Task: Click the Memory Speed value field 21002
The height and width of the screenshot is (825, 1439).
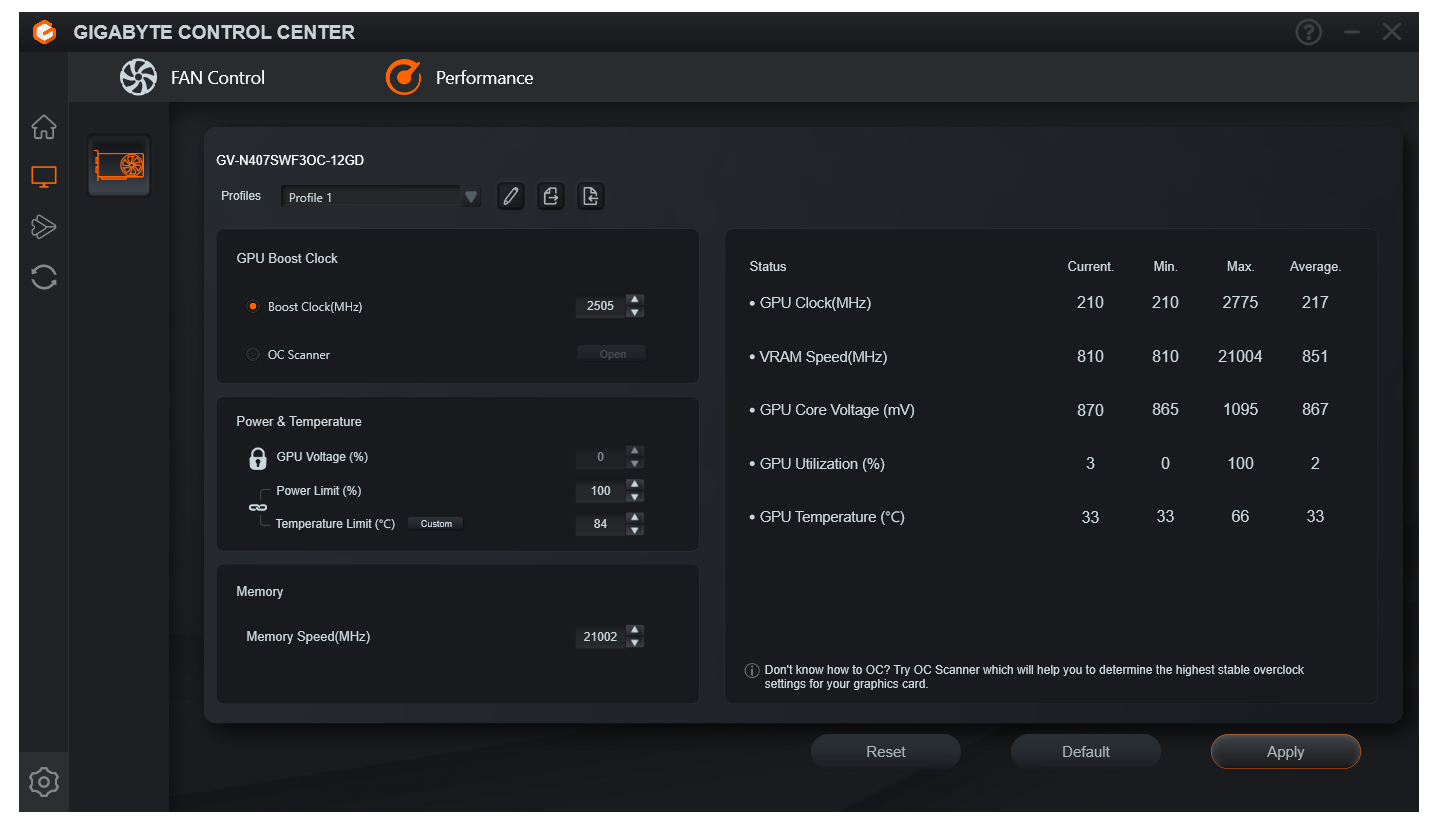Action: pos(600,637)
